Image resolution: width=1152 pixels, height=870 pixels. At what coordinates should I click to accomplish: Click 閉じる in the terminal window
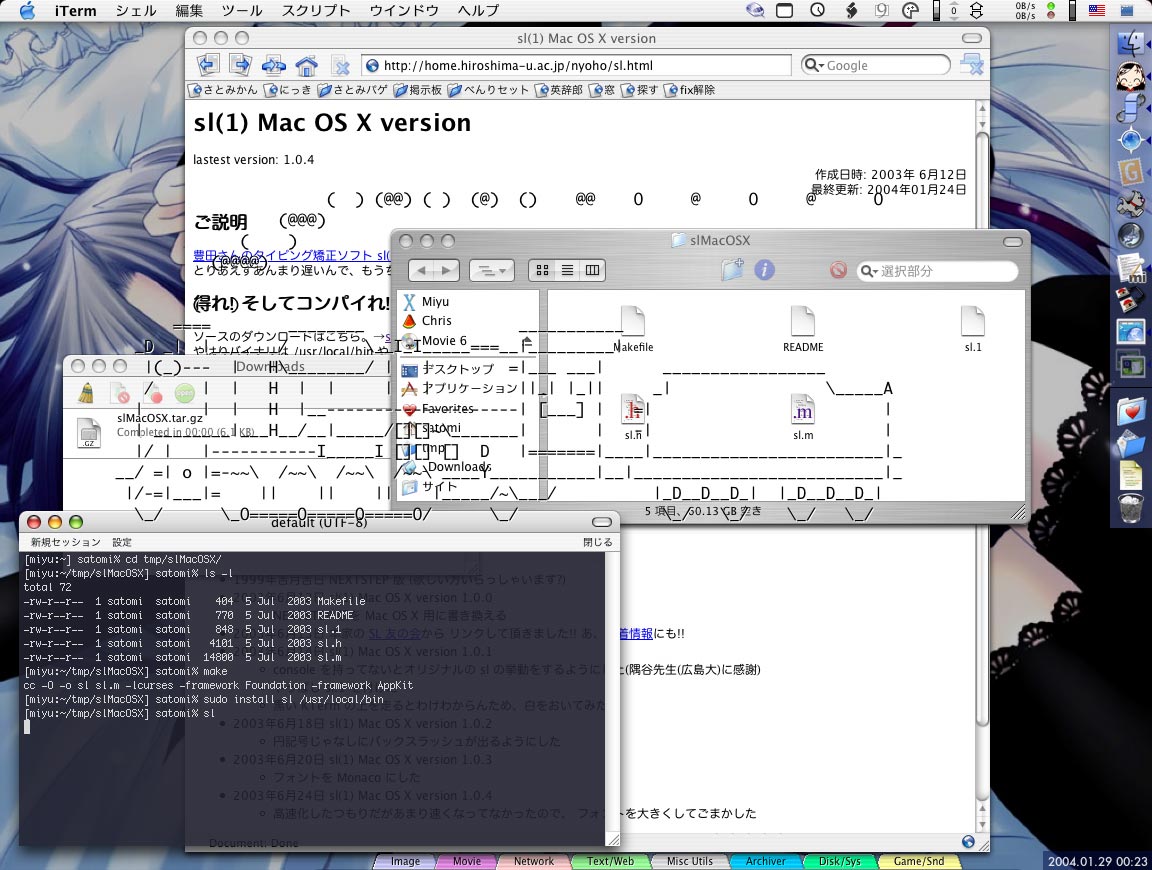pos(597,542)
